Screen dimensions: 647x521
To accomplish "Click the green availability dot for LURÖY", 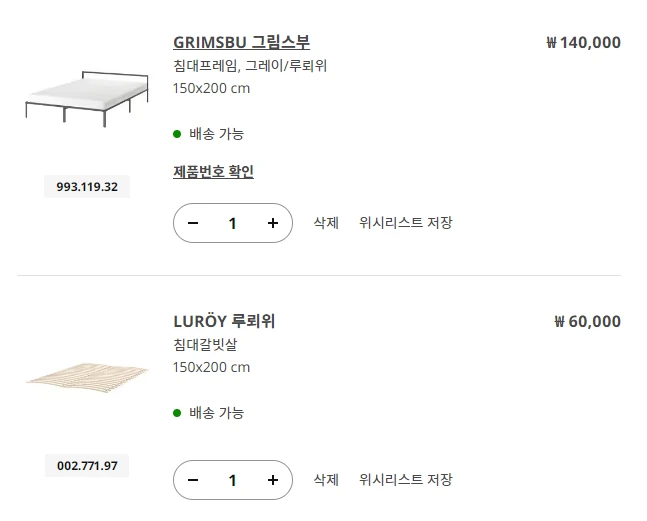I will click(177, 413).
